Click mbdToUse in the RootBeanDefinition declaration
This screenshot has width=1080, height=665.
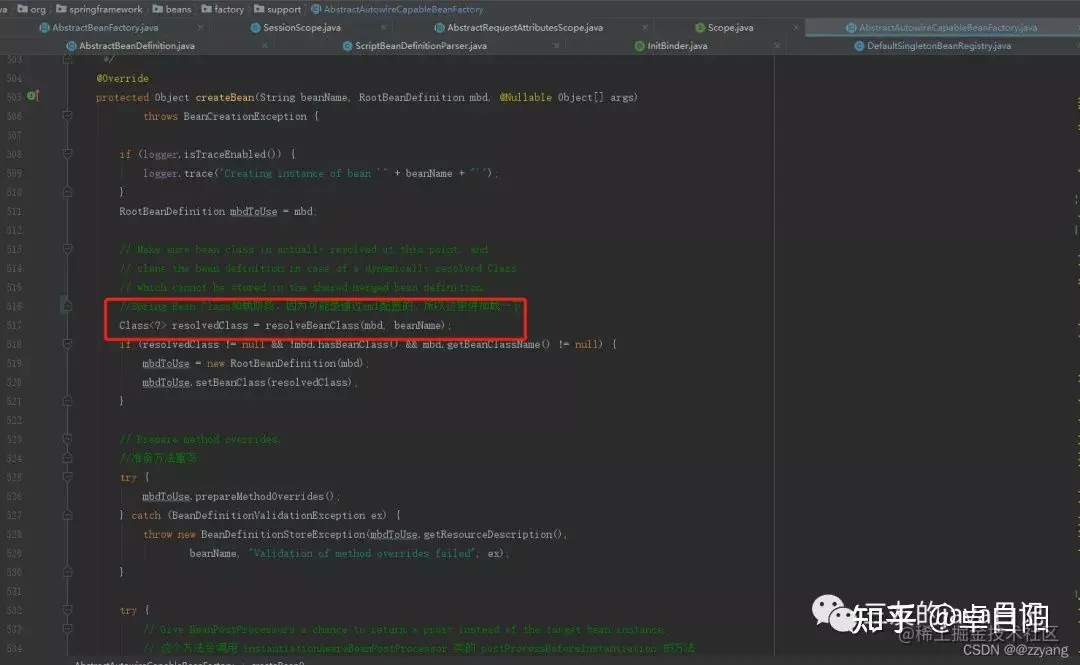coord(253,211)
